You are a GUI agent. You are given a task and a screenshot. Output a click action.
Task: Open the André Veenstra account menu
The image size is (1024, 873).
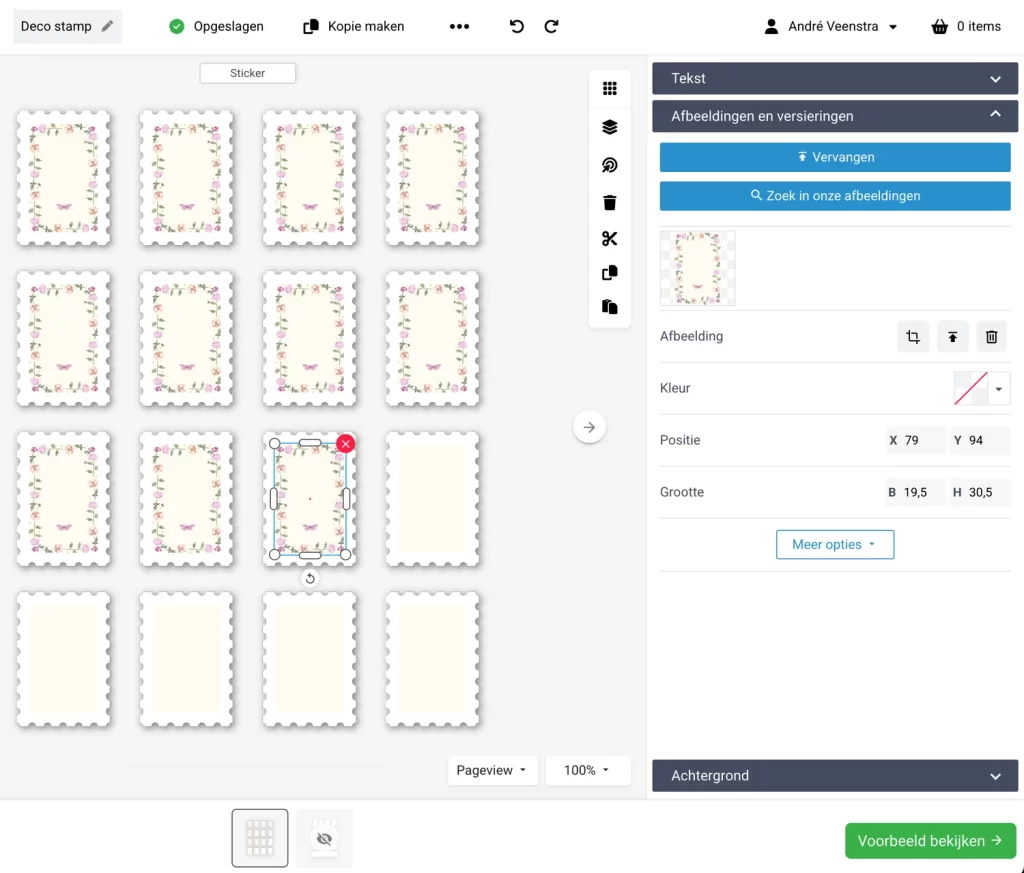click(x=831, y=27)
